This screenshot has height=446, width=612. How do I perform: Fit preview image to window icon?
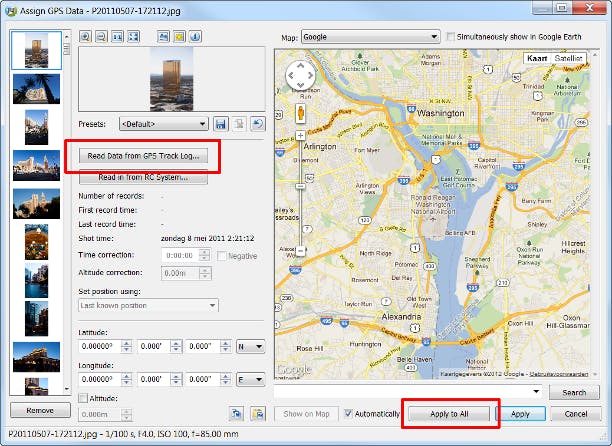133,37
